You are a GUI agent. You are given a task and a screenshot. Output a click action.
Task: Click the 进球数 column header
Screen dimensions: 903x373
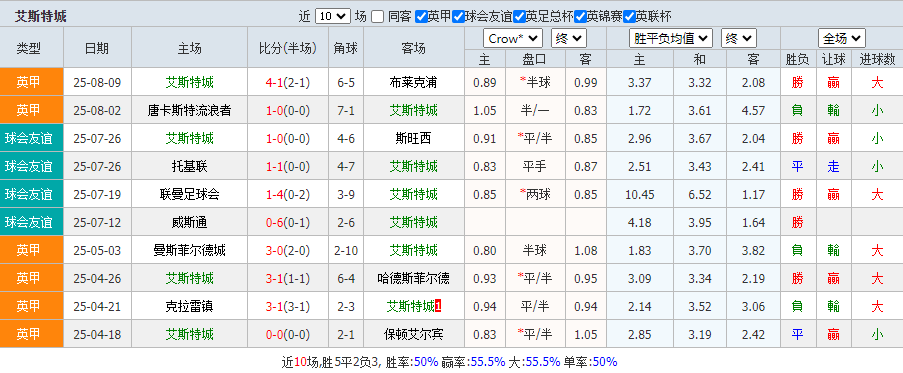[x=877, y=59]
